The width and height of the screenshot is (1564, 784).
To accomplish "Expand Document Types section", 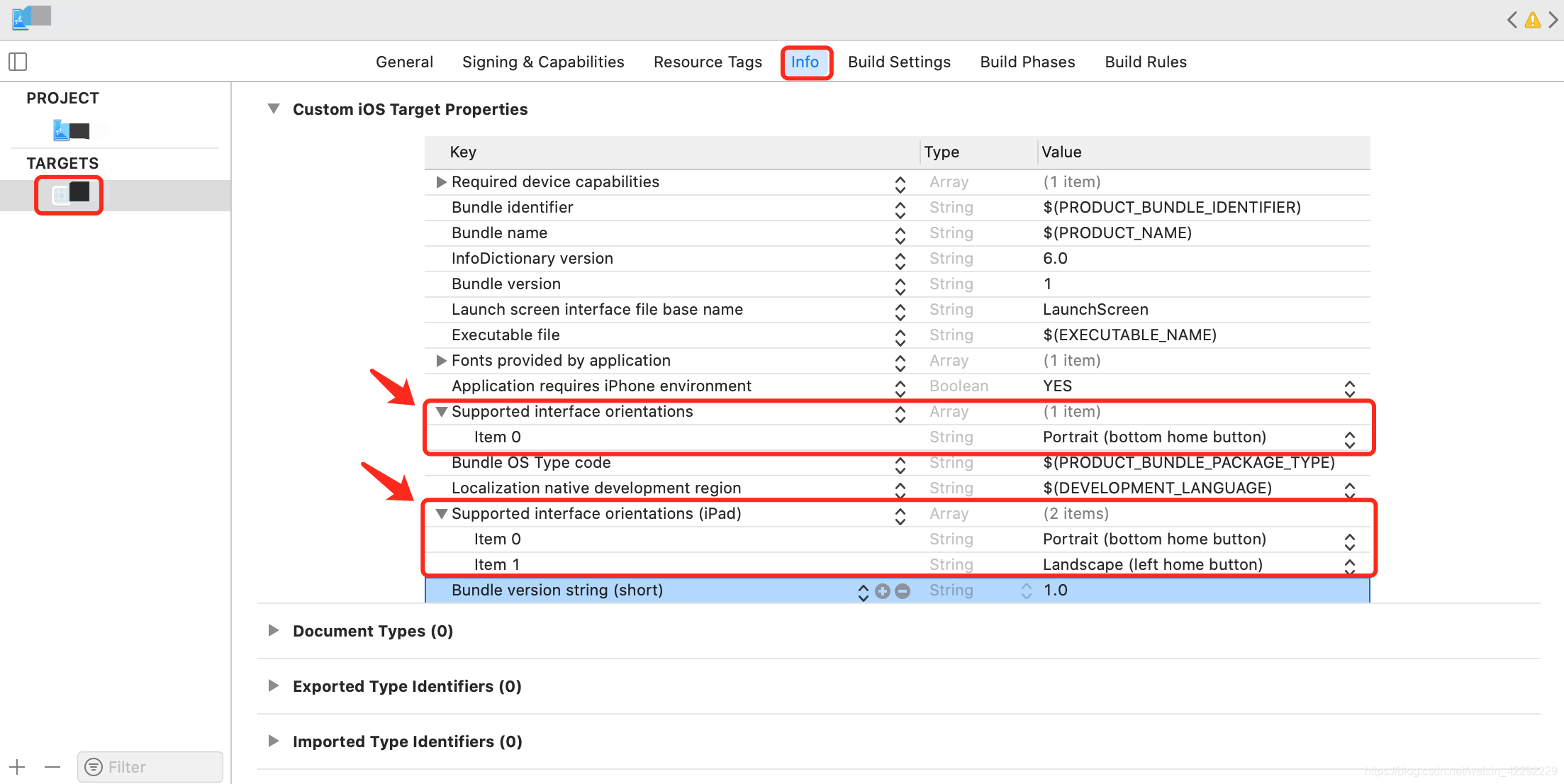I will point(273,630).
